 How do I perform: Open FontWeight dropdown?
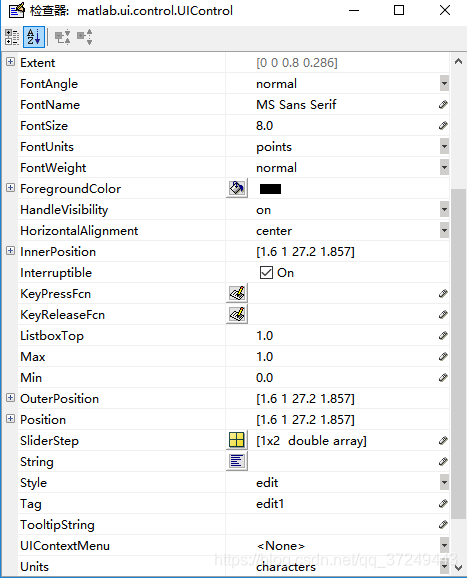[x=444, y=168]
